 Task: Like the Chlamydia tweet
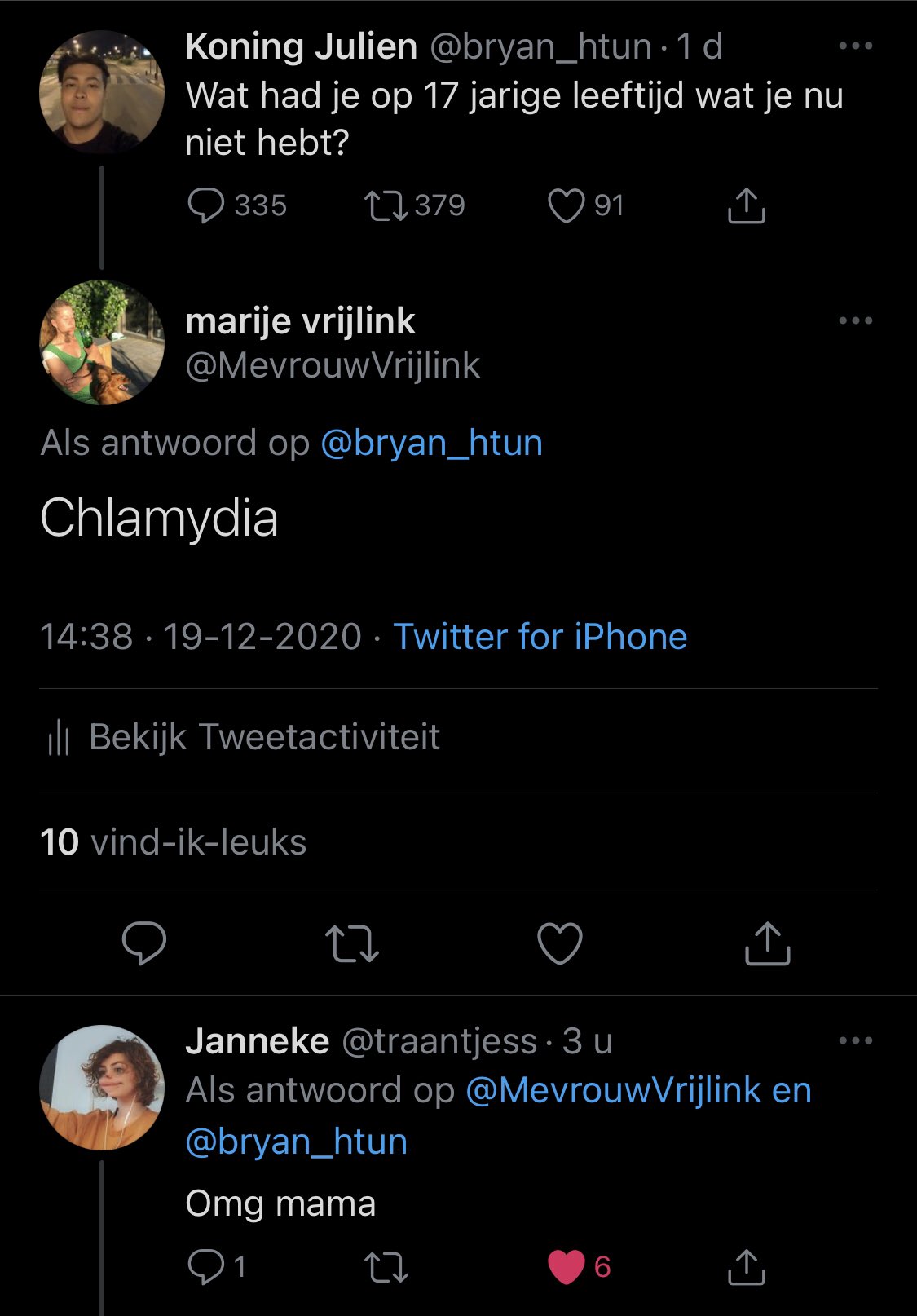click(x=560, y=943)
